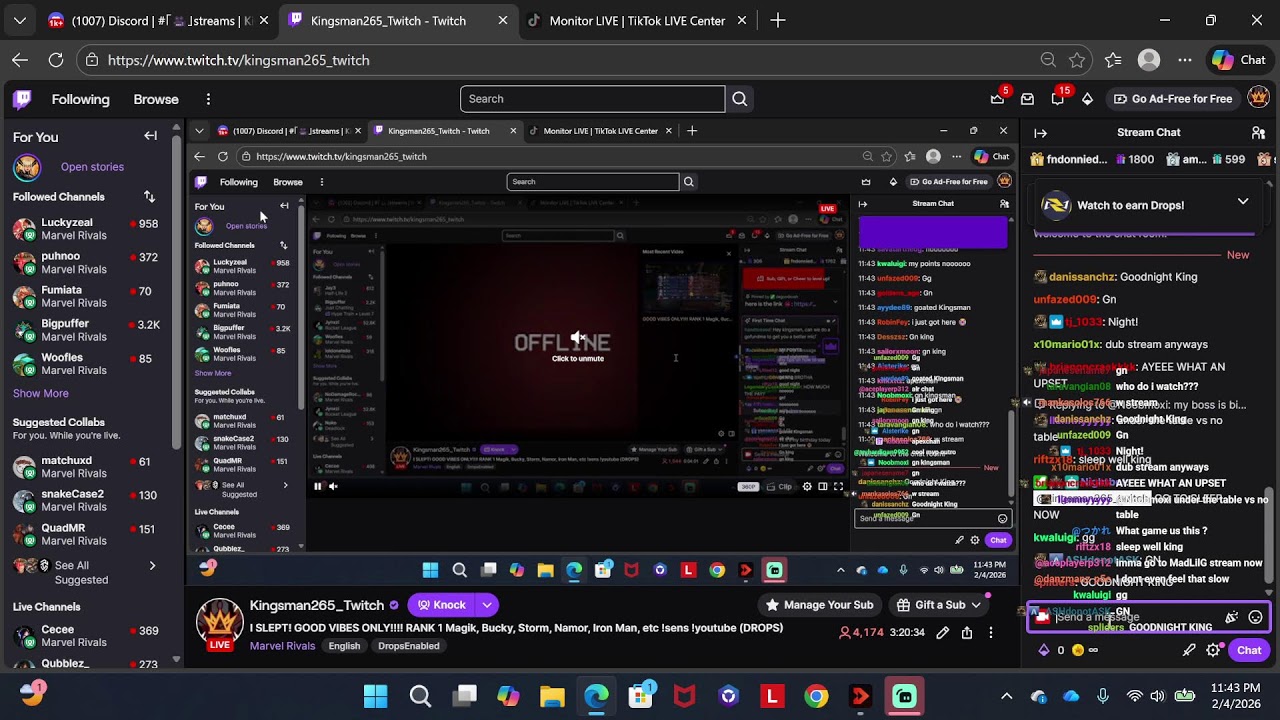Open Chrome from the taskbar

817,696
